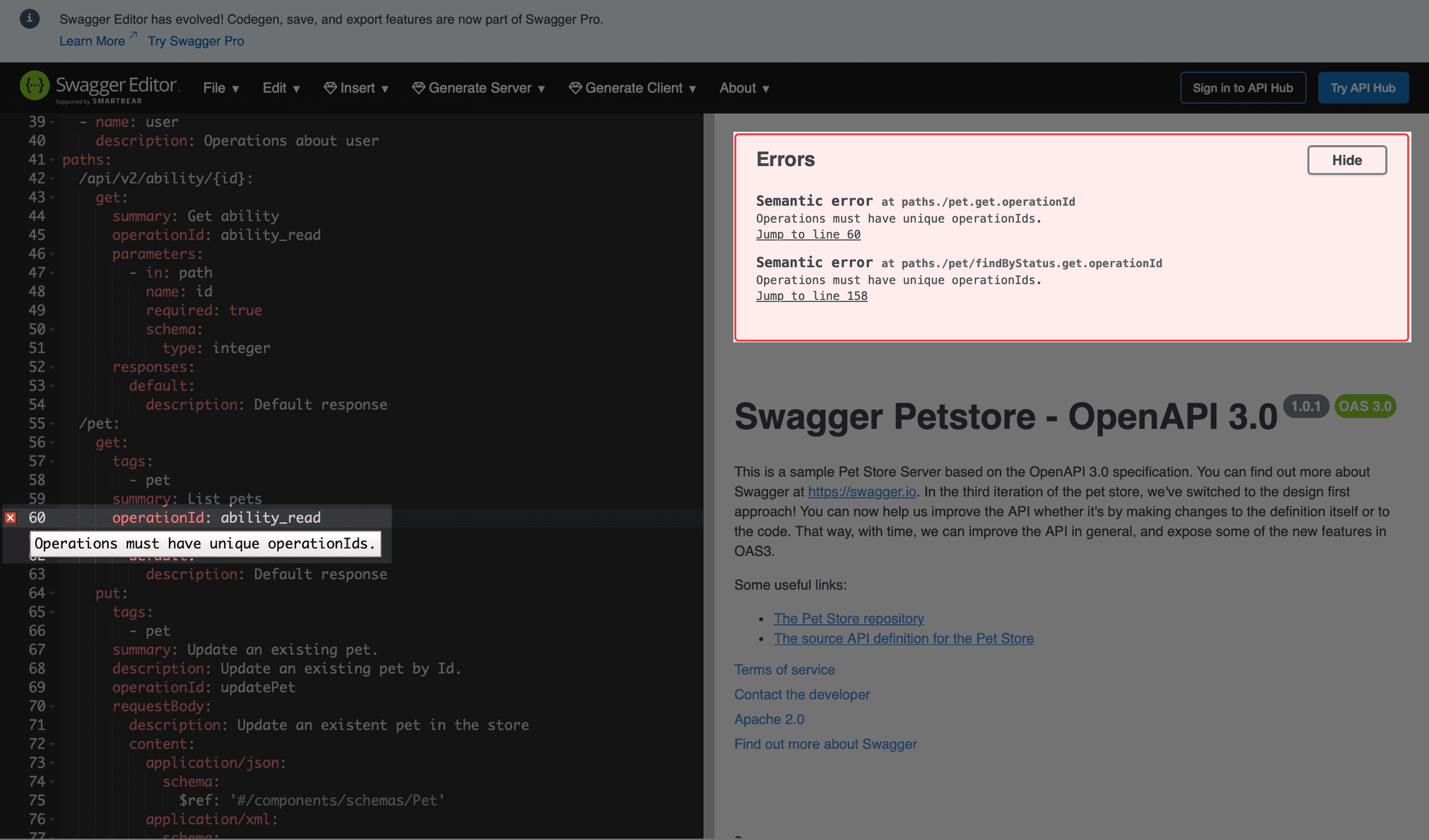Viewport: 1429px width, 840px height.
Task: Click the info icon in the top banner
Action: point(30,19)
